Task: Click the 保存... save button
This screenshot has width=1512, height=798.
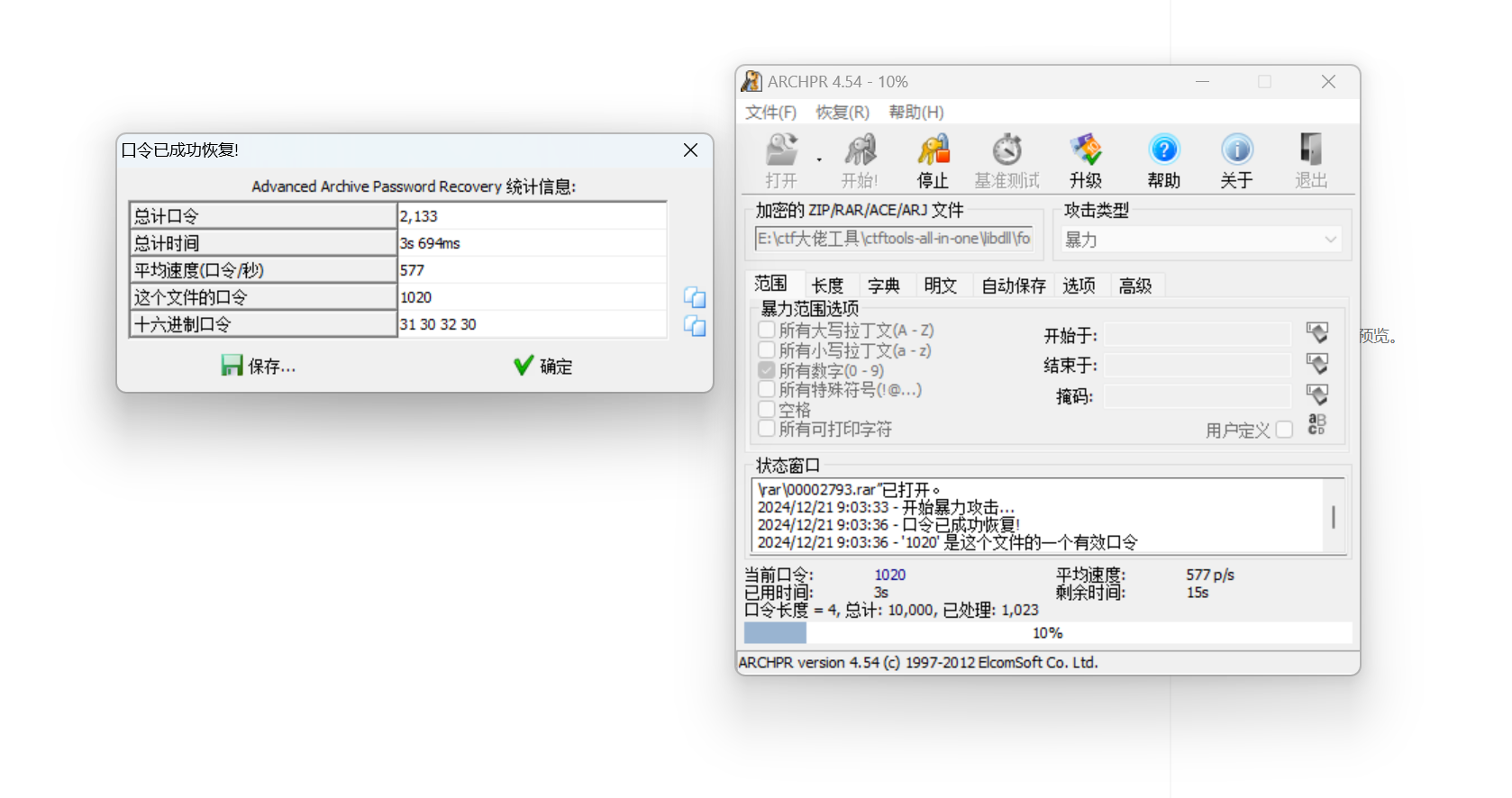Action: click(x=259, y=366)
